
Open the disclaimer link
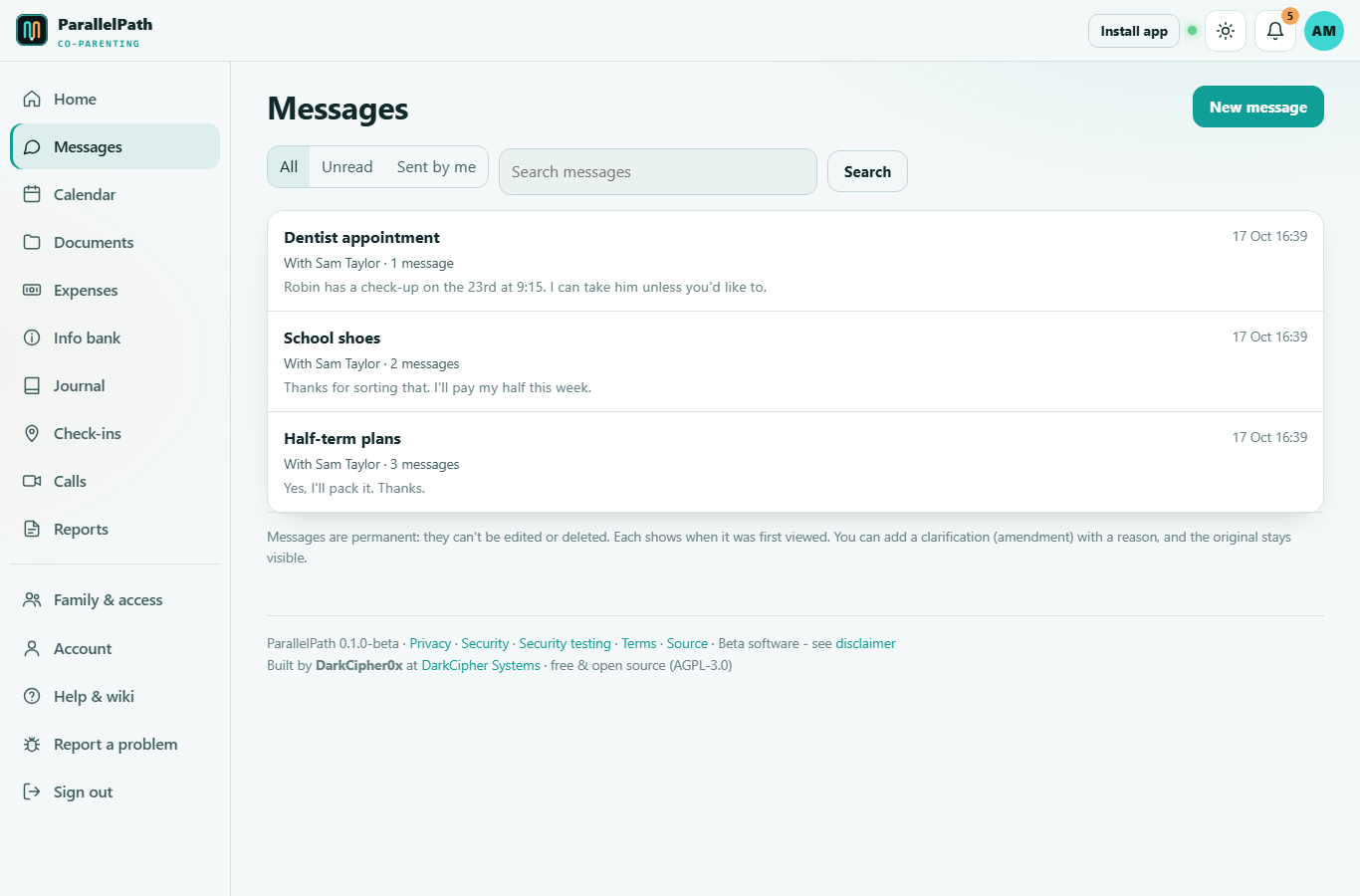865,643
